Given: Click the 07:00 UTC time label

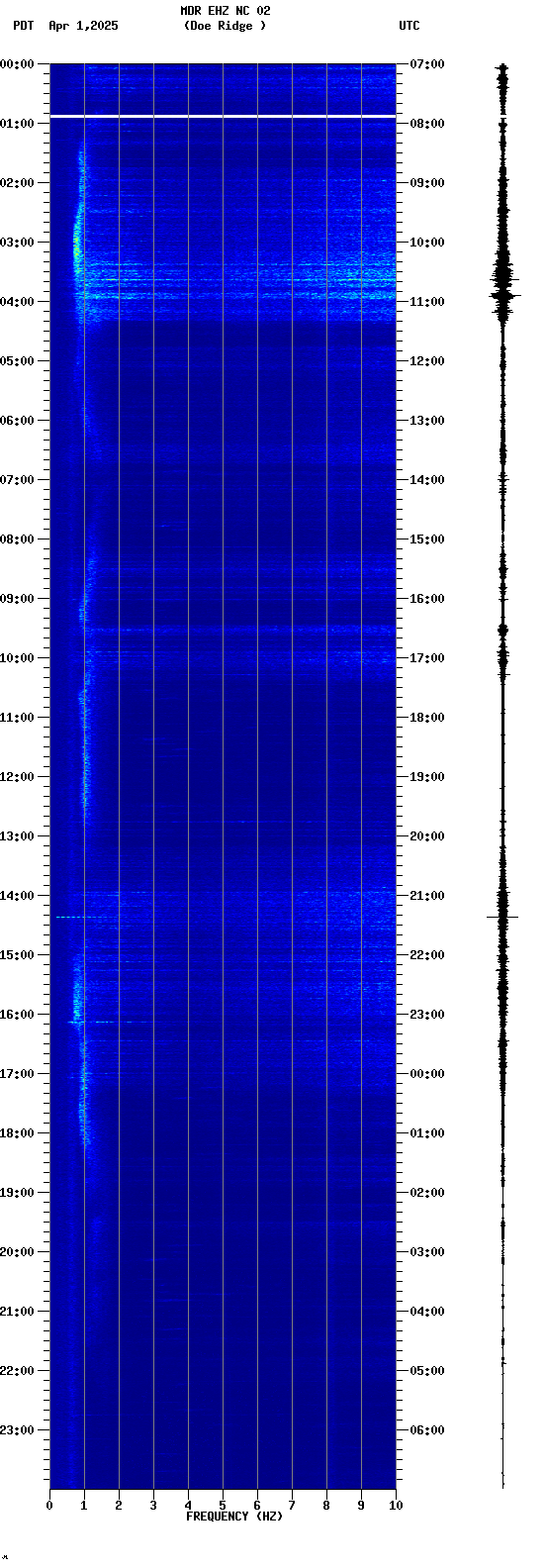Looking at the screenshot, I should [427, 64].
